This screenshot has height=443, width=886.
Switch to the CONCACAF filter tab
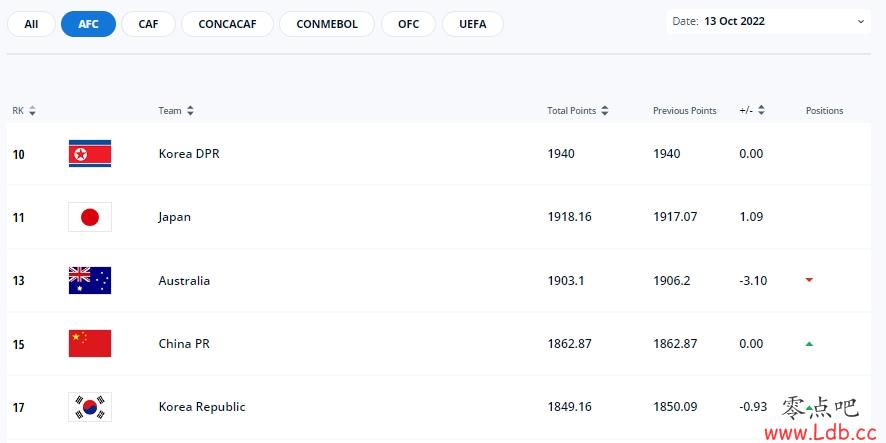[x=227, y=24]
